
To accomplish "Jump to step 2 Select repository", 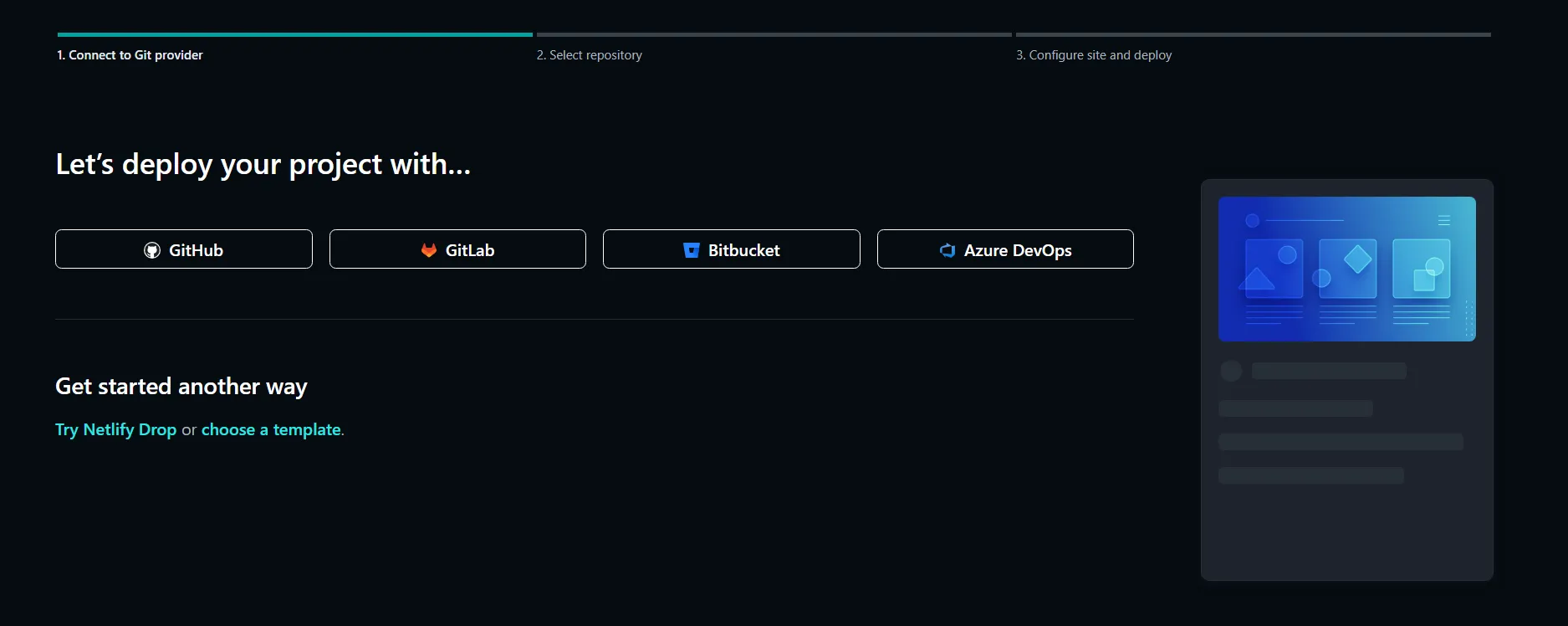I will pos(590,55).
